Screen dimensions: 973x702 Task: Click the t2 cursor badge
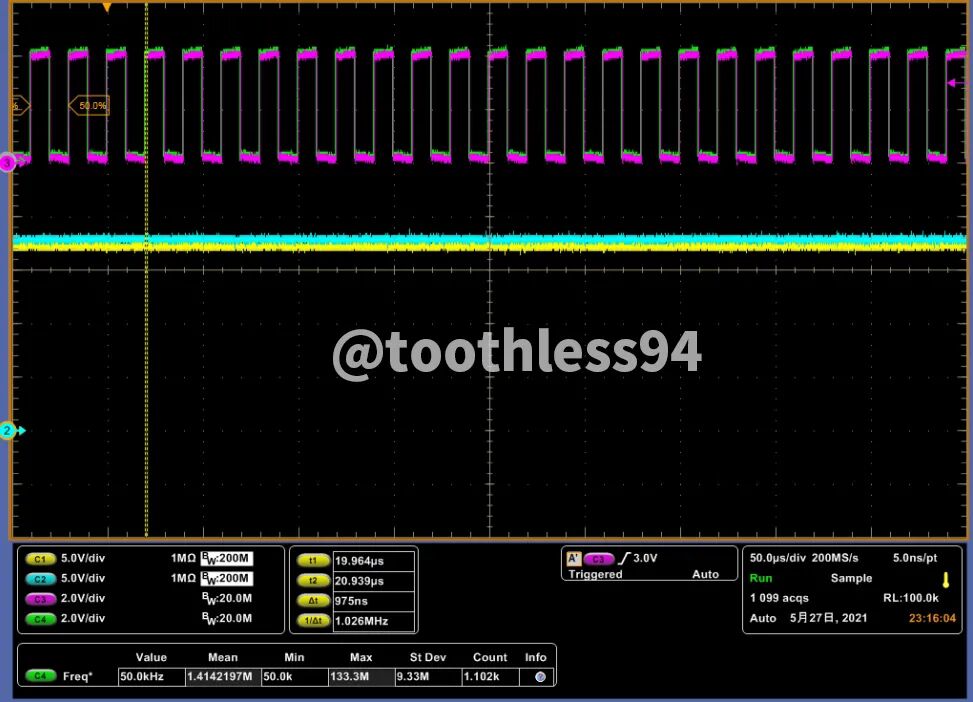click(313, 580)
